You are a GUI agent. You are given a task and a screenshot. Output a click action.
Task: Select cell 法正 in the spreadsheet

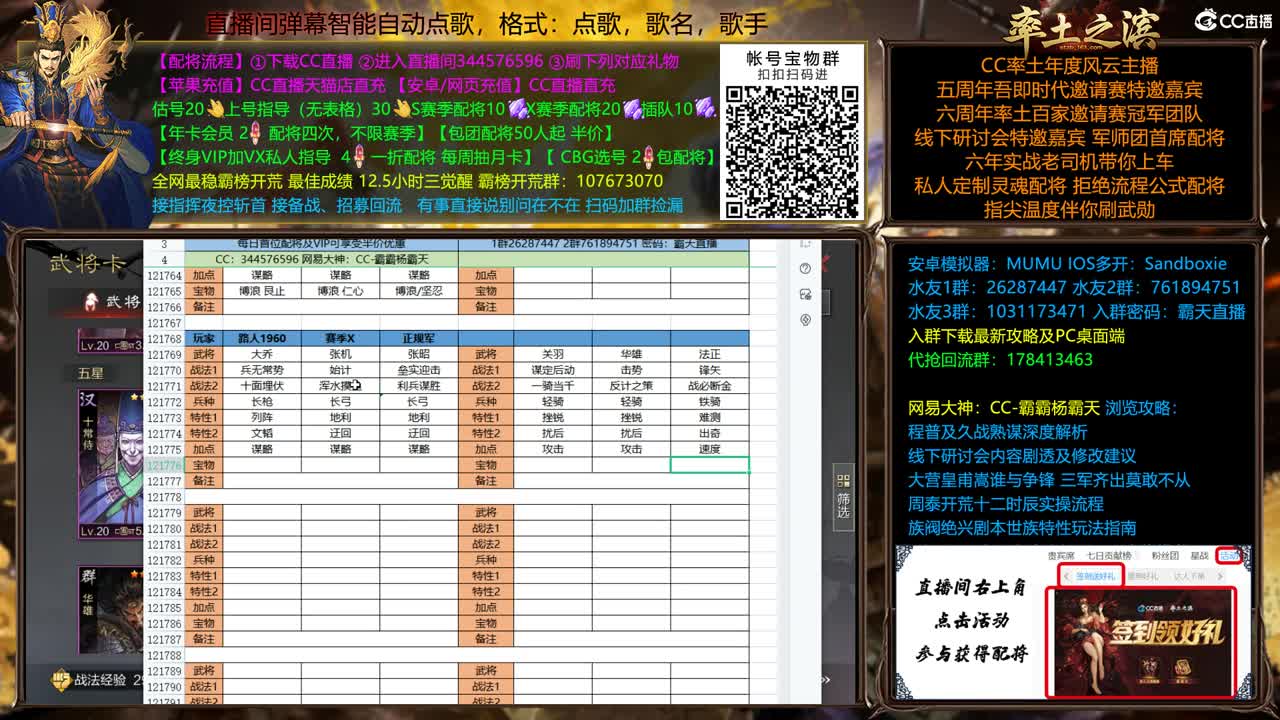709,354
